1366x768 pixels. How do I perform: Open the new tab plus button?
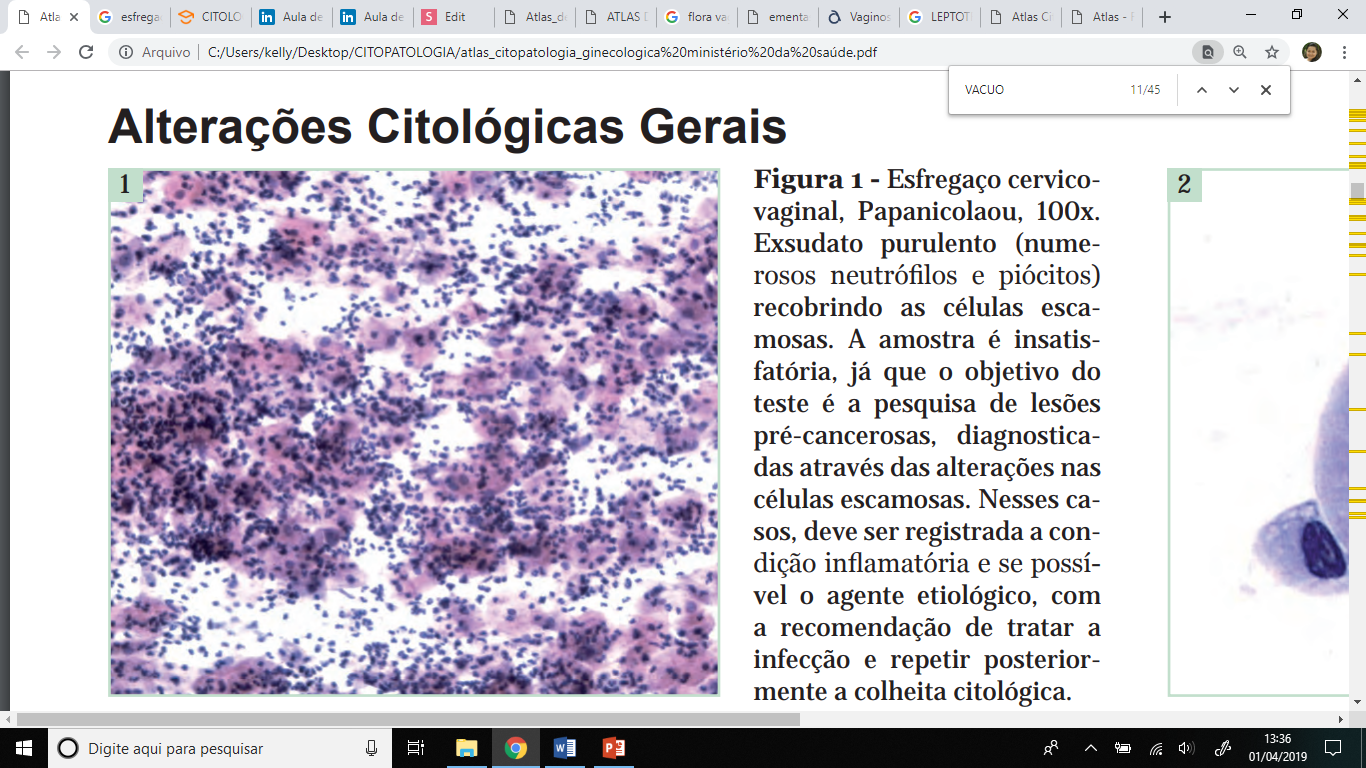click(1164, 17)
